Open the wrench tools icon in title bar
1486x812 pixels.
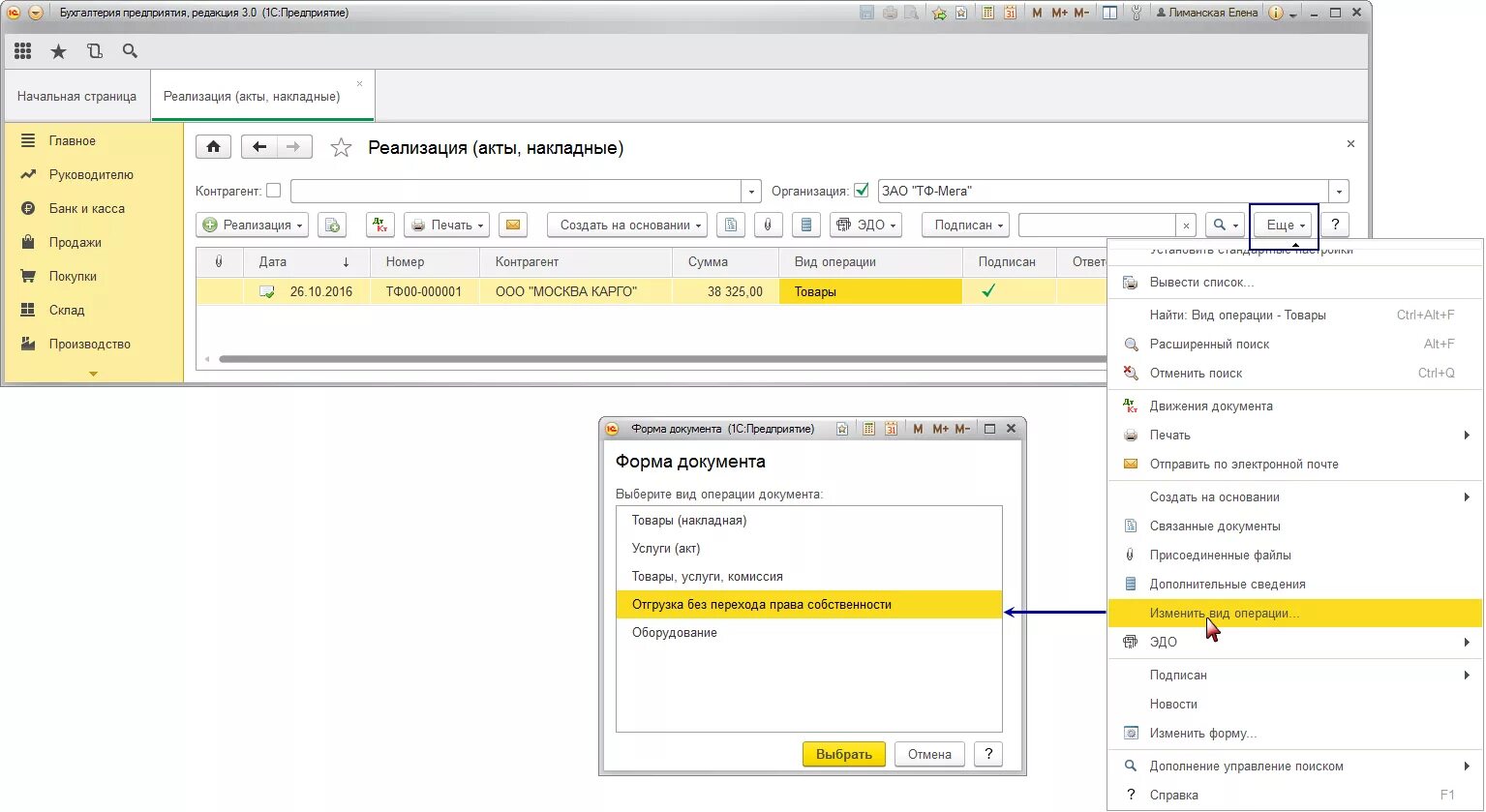[x=1137, y=13]
